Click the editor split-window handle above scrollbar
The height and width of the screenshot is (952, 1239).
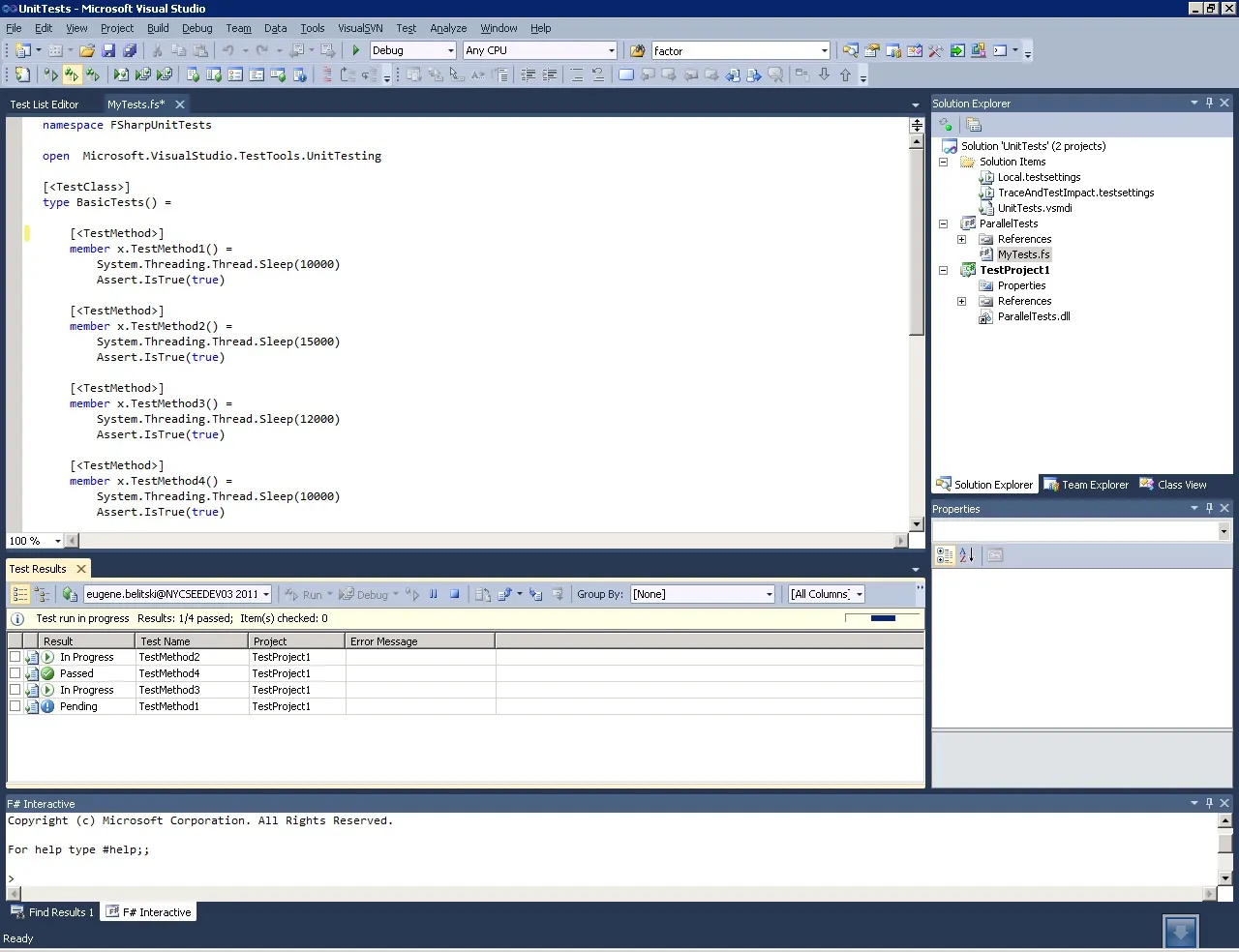coord(916,125)
